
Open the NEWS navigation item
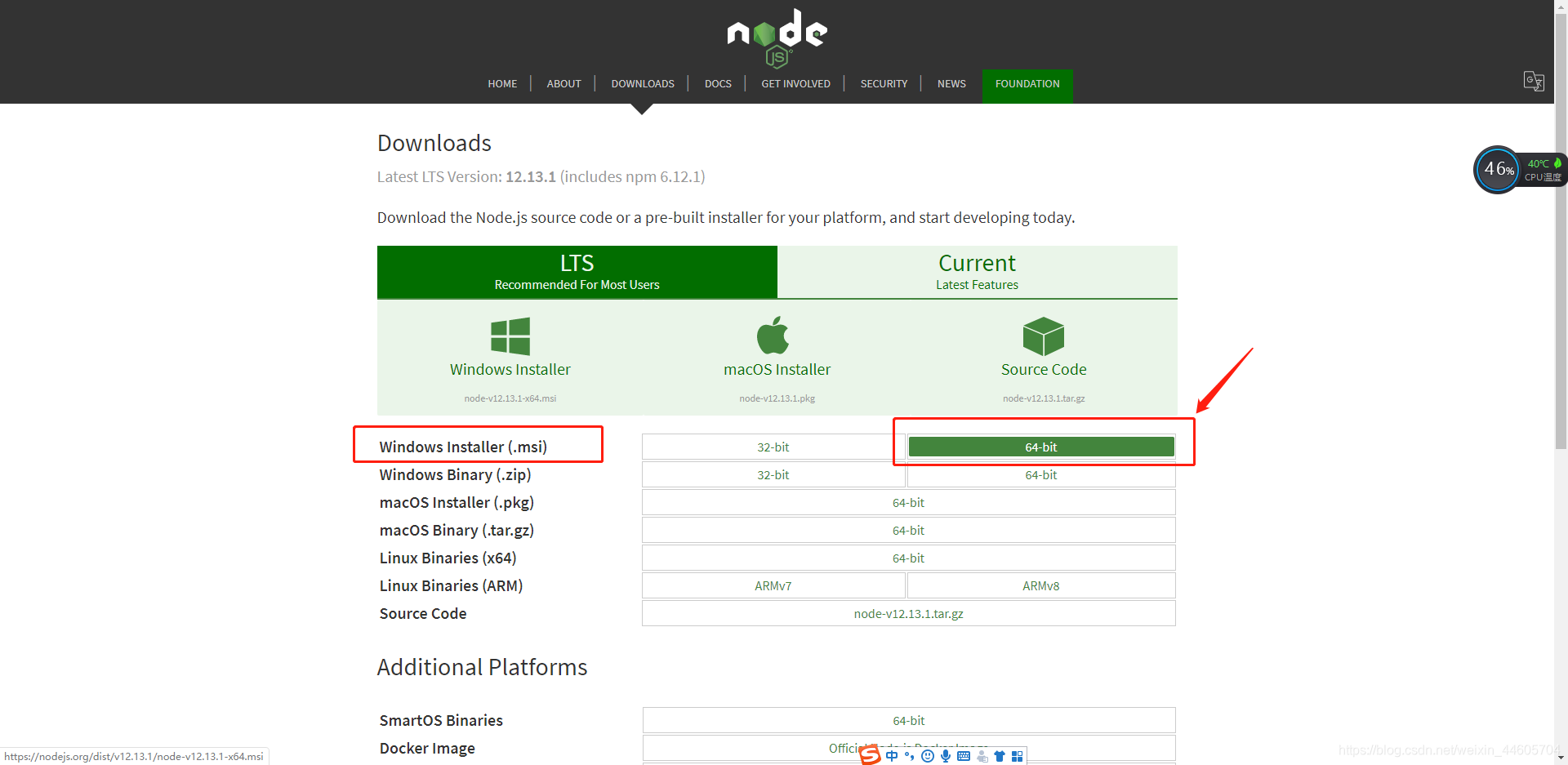(951, 83)
